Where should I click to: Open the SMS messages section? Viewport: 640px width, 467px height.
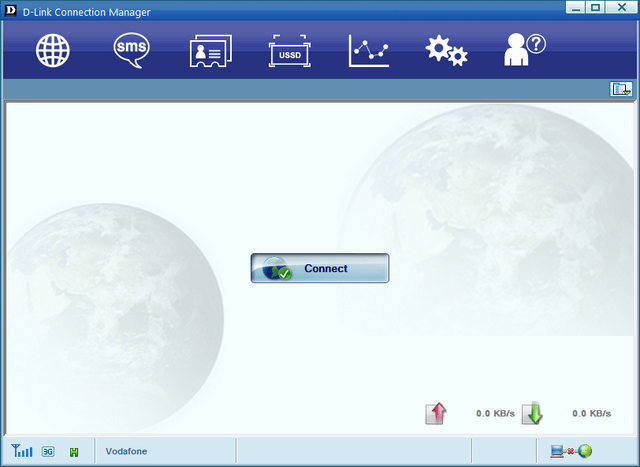(x=131, y=50)
